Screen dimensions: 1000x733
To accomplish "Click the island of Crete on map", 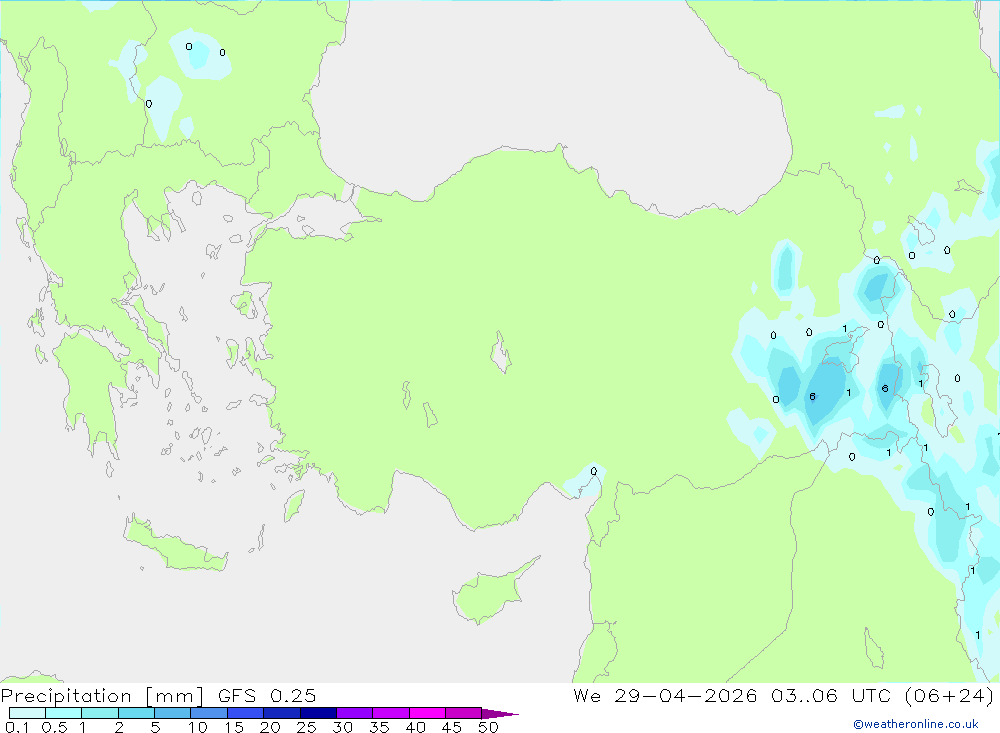I will coord(175,544).
